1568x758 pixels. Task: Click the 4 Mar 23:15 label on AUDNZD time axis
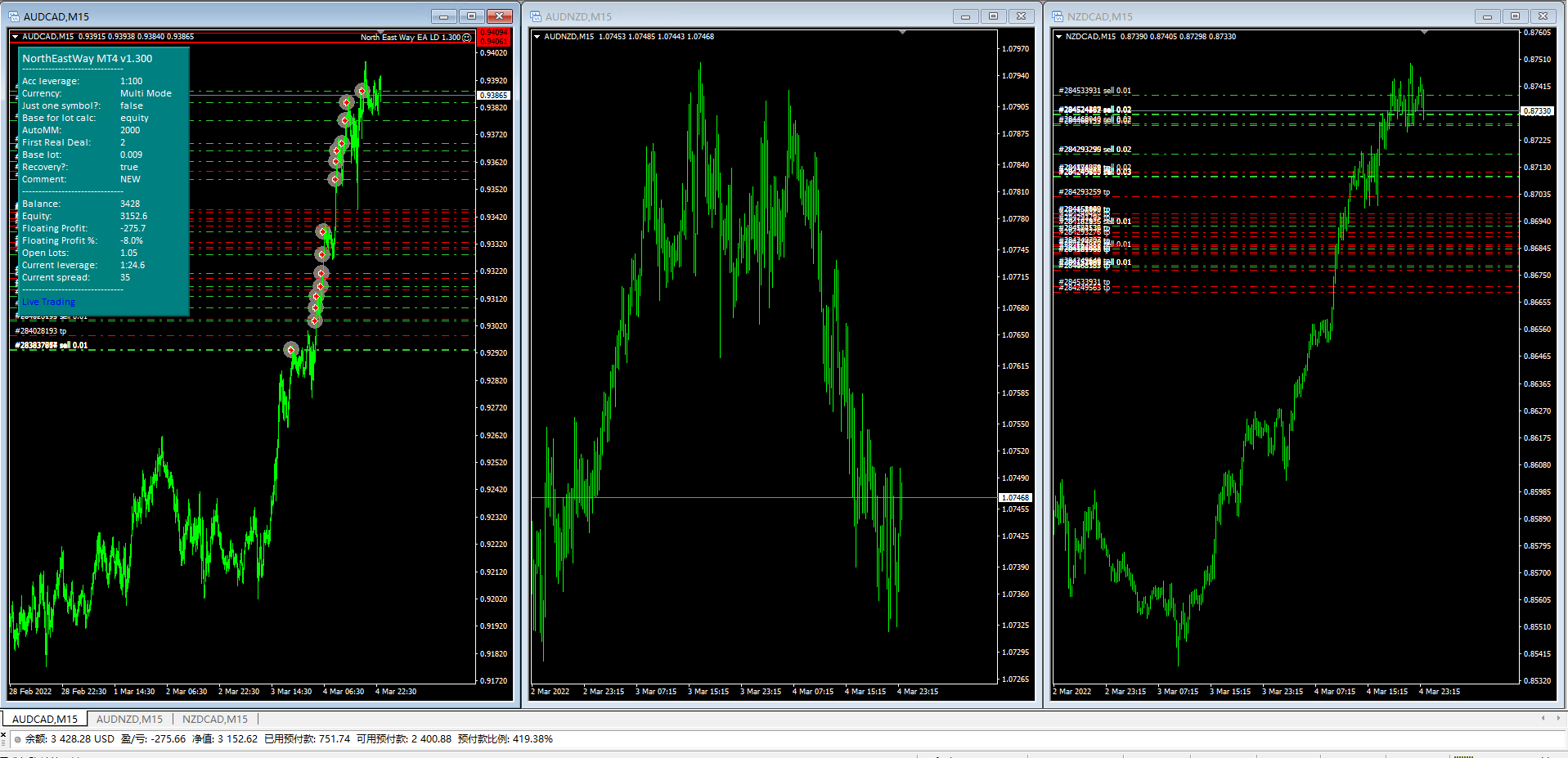click(x=918, y=692)
